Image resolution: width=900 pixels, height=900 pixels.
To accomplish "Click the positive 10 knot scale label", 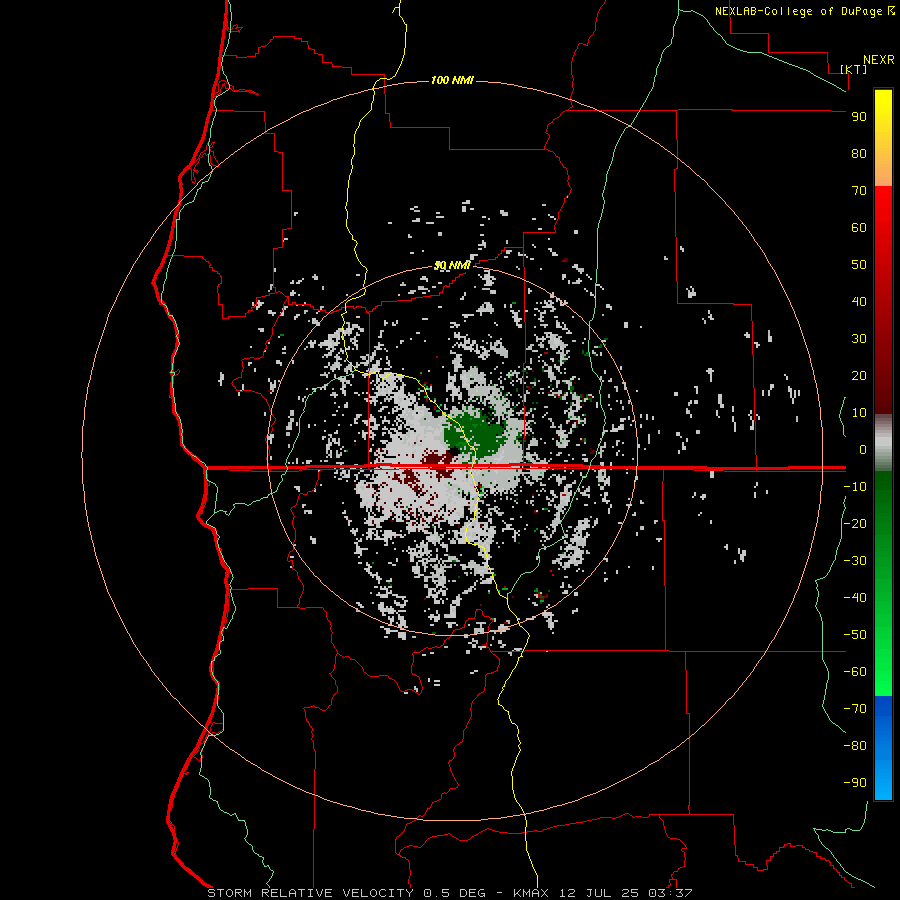I will (859, 413).
